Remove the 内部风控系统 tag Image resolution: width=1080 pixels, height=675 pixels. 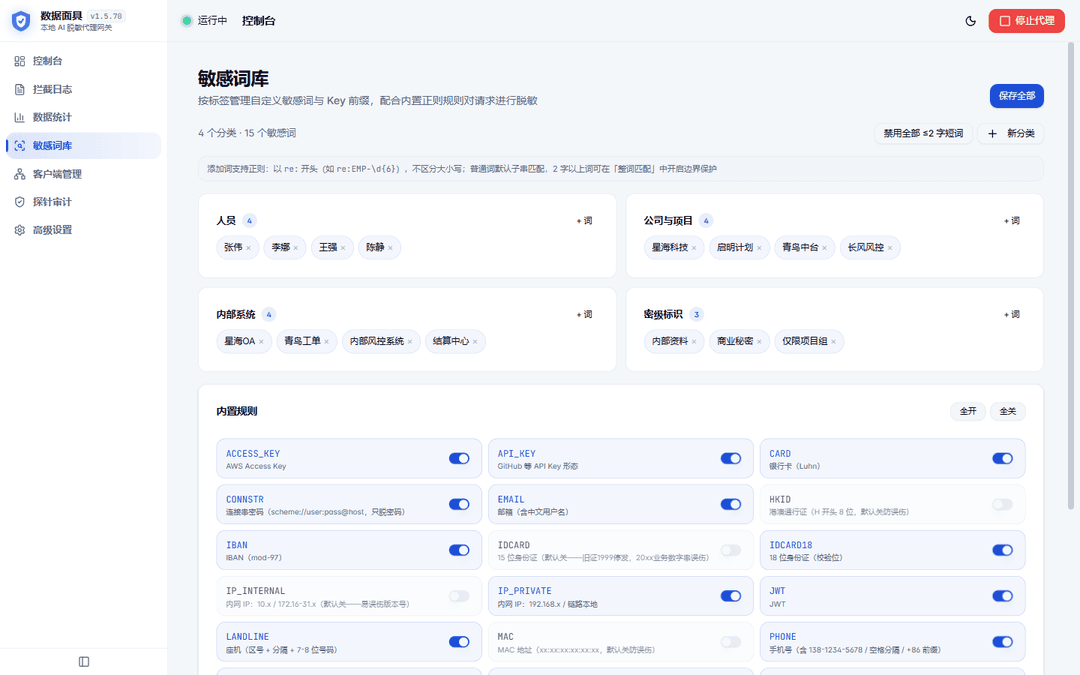pyautogui.click(x=410, y=342)
